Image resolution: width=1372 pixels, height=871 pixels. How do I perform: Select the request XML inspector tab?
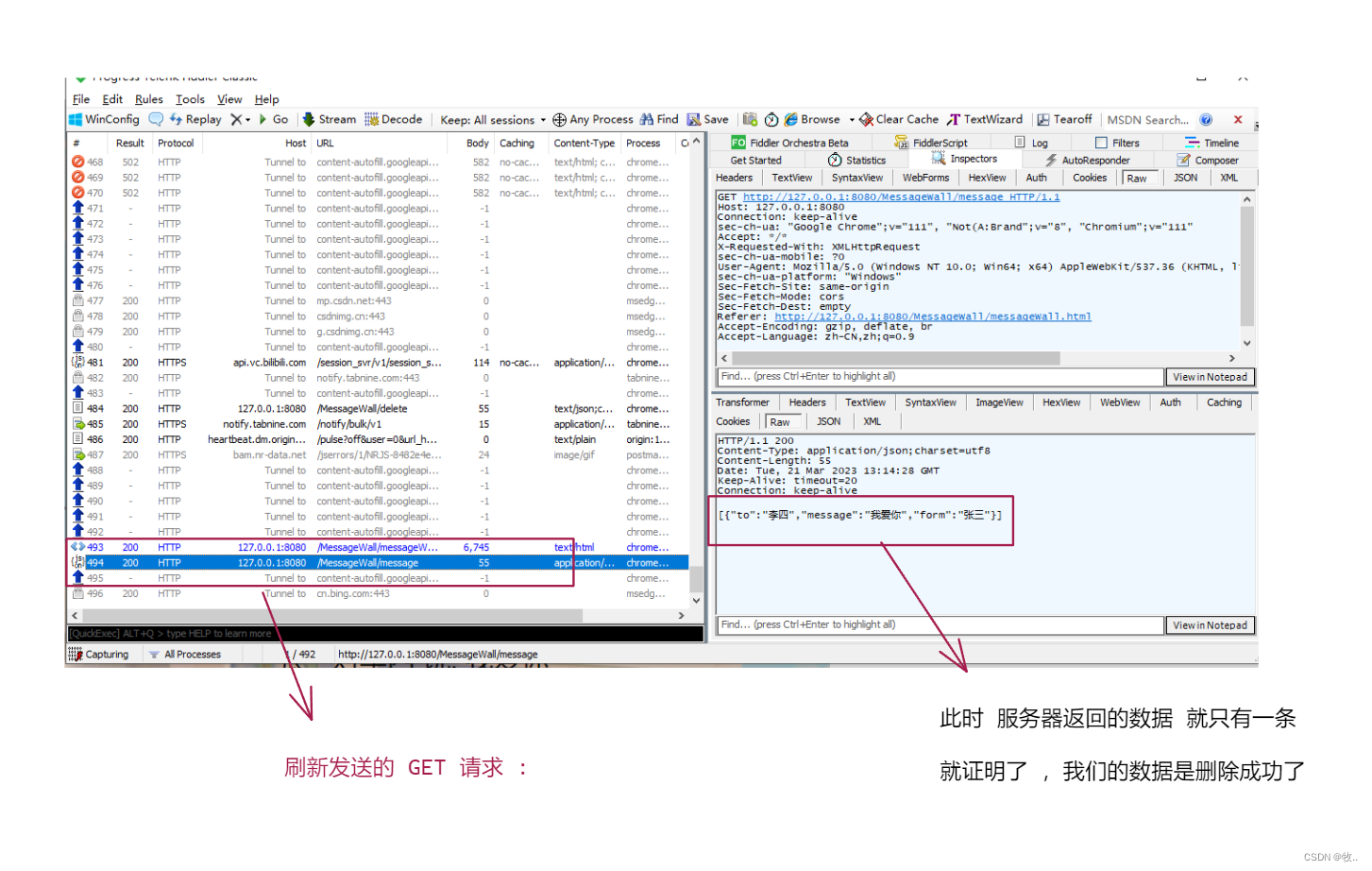(x=1228, y=178)
